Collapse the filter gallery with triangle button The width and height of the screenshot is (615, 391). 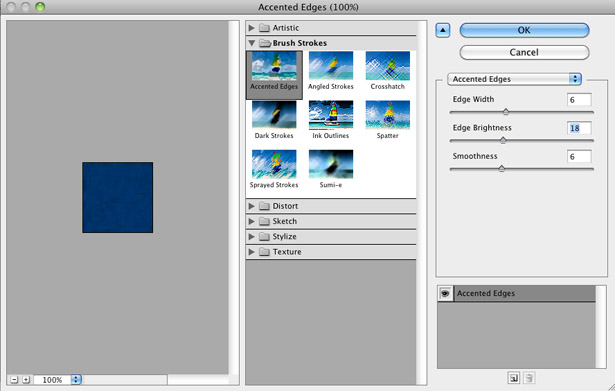point(443,30)
